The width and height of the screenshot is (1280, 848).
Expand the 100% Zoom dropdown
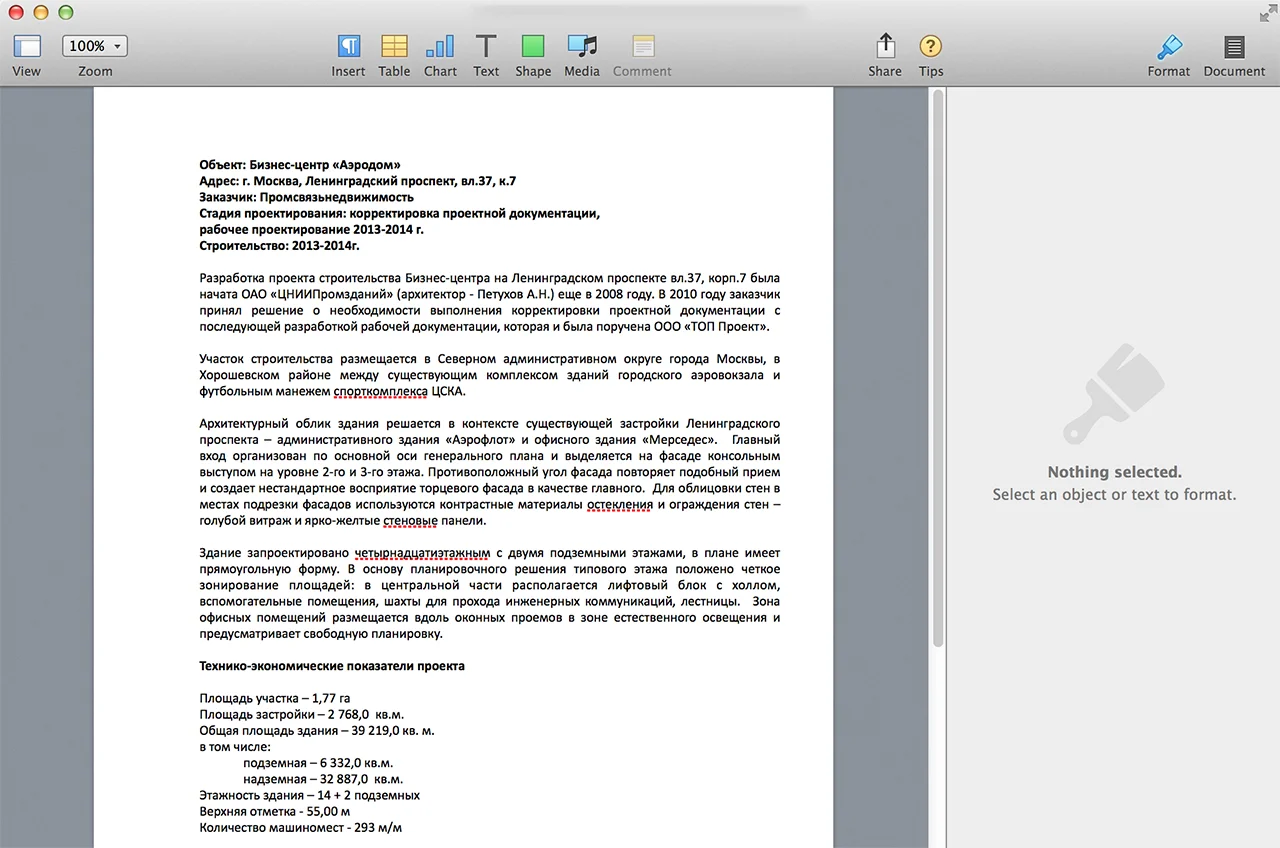95,46
